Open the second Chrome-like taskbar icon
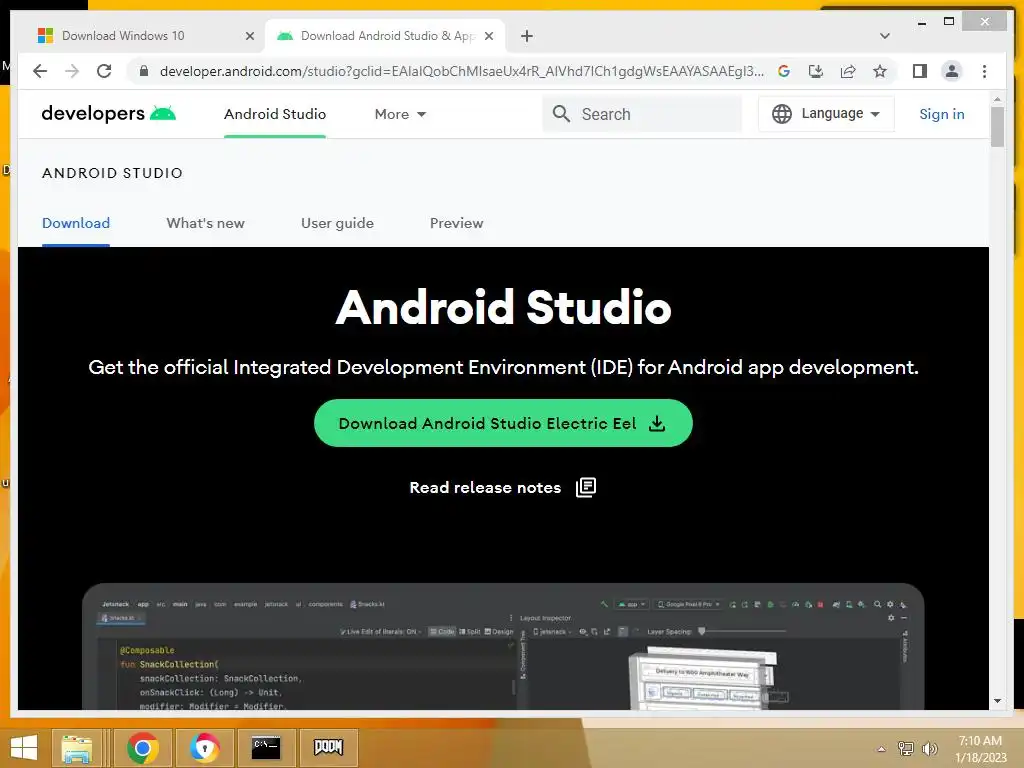Image resolution: width=1024 pixels, height=768 pixels. [204, 748]
